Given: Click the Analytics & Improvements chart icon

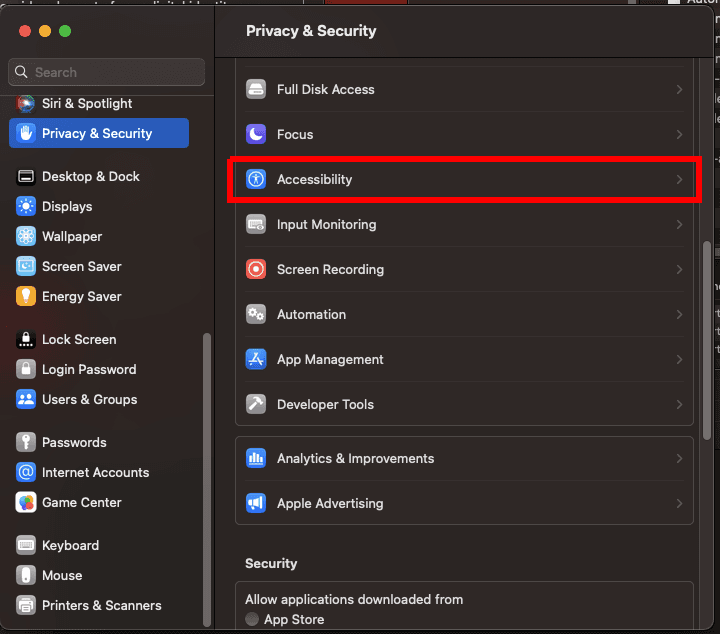Looking at the screenshot, I should (256, 458).
